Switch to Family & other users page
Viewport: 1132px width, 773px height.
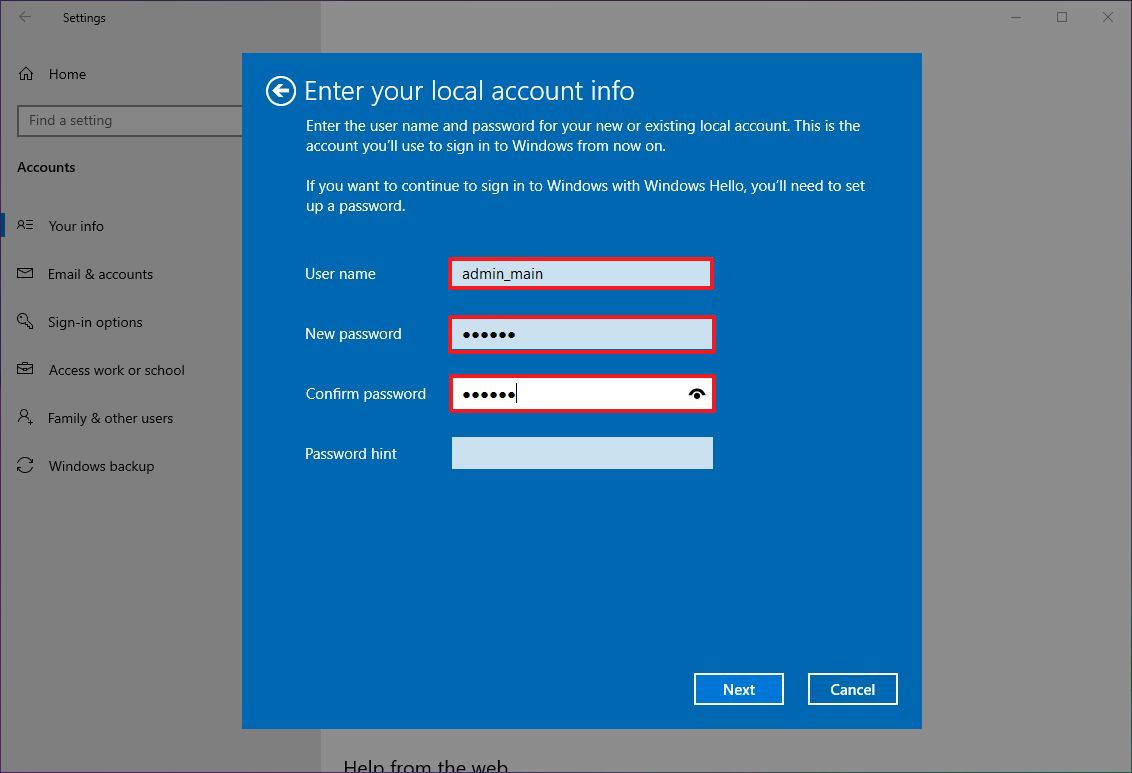click(x=111, y=418)
